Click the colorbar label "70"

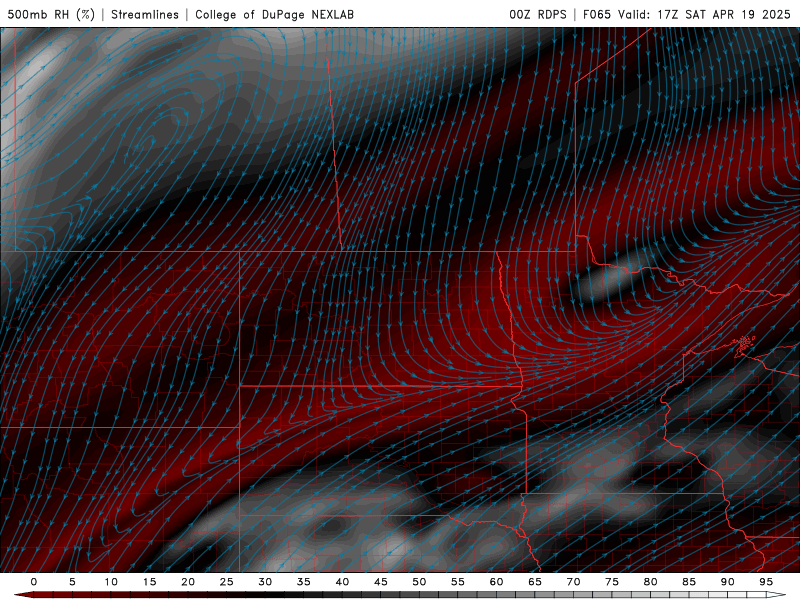573,582
